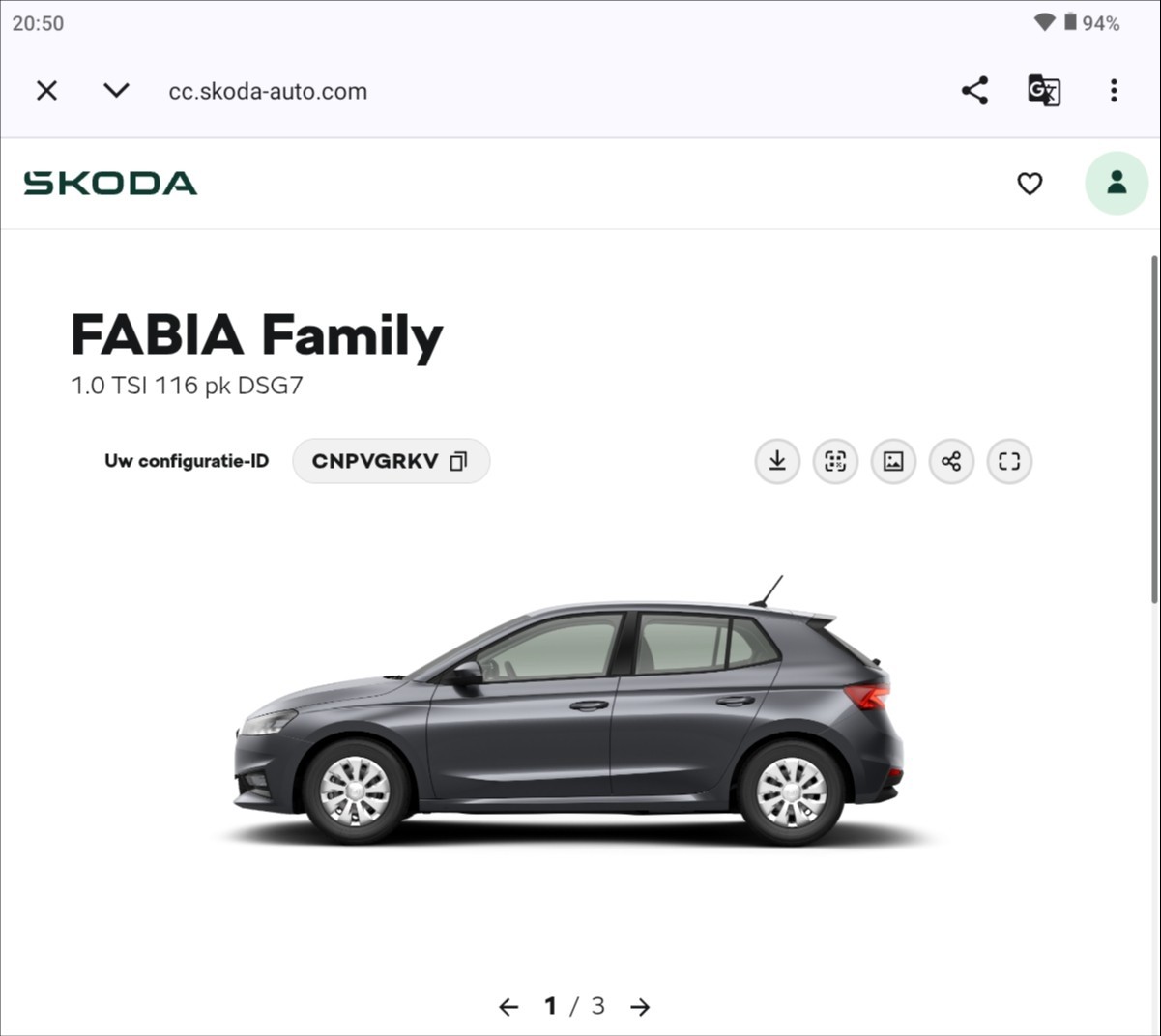The width and height of the screenshot is (1161, 1036).
Task: Share page from browser toolbar
Action: pos(974,90)
